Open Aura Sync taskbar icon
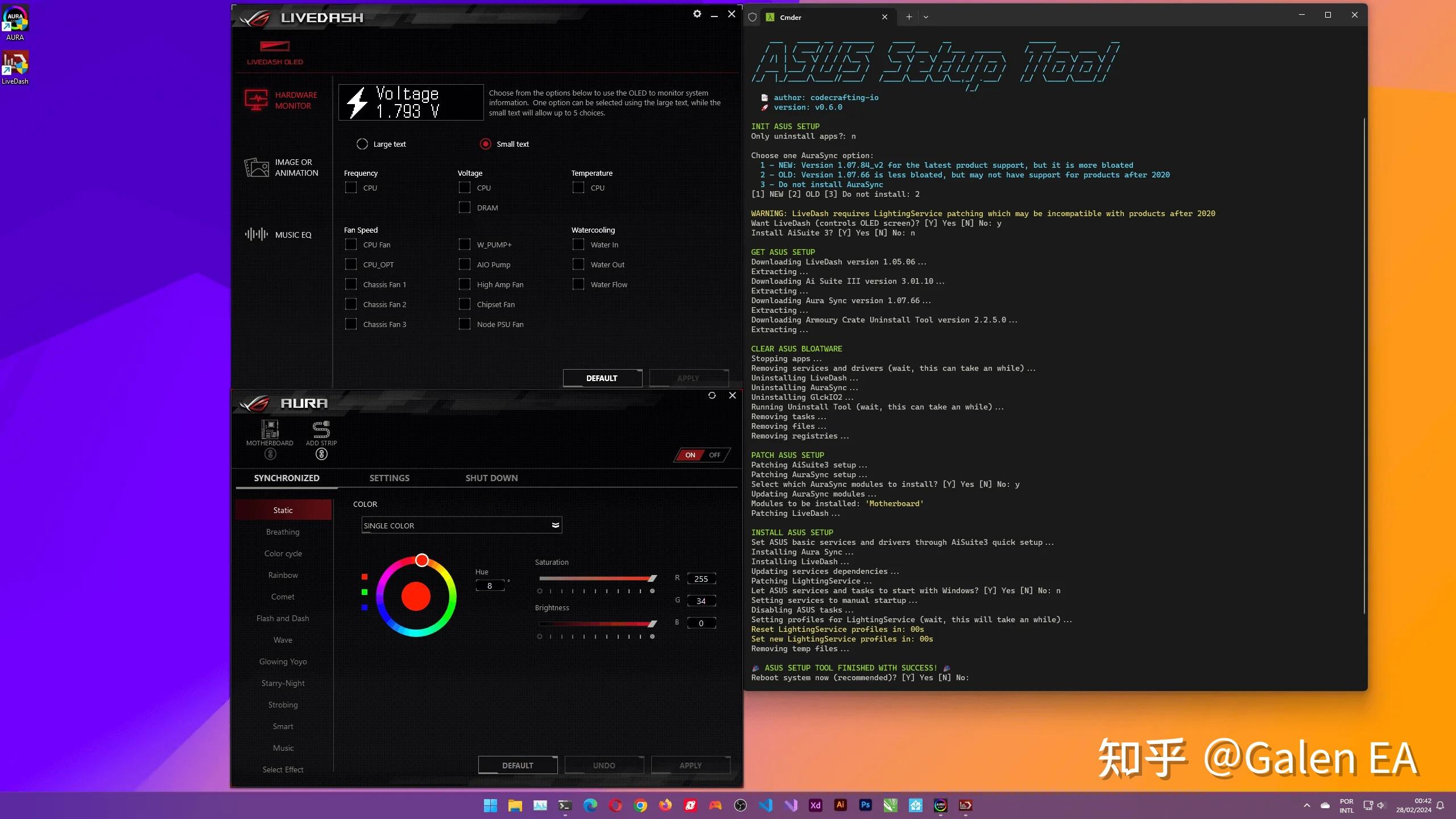This screenshot has height=819, width=1456. [941, 805]
